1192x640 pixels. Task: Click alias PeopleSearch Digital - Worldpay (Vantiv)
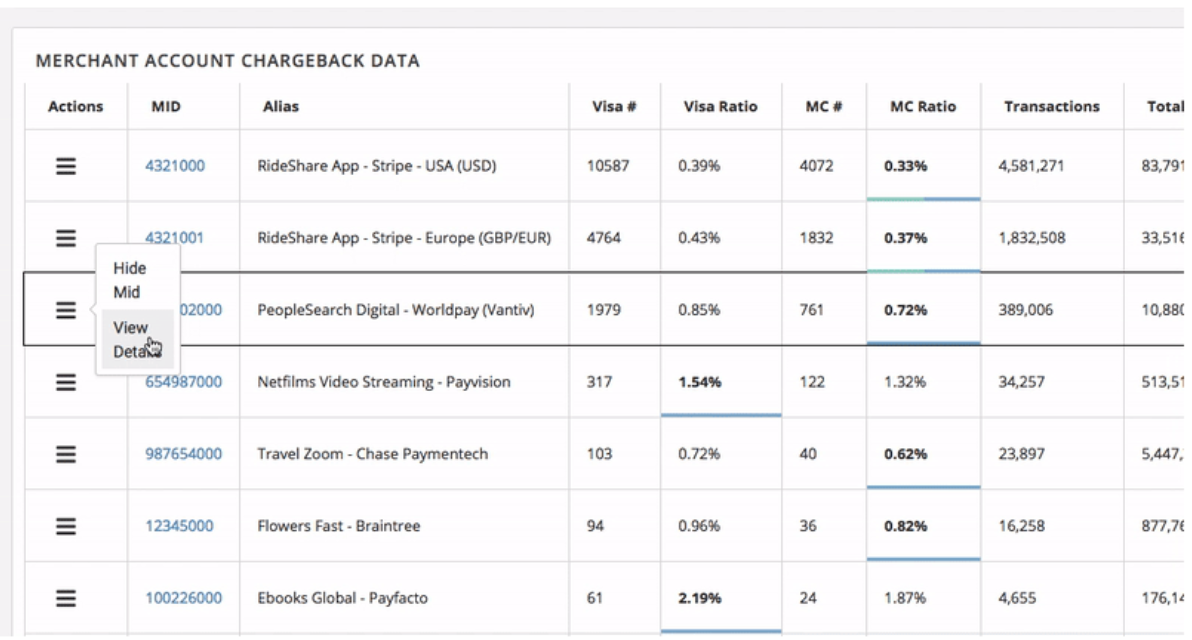coord(396,310)
